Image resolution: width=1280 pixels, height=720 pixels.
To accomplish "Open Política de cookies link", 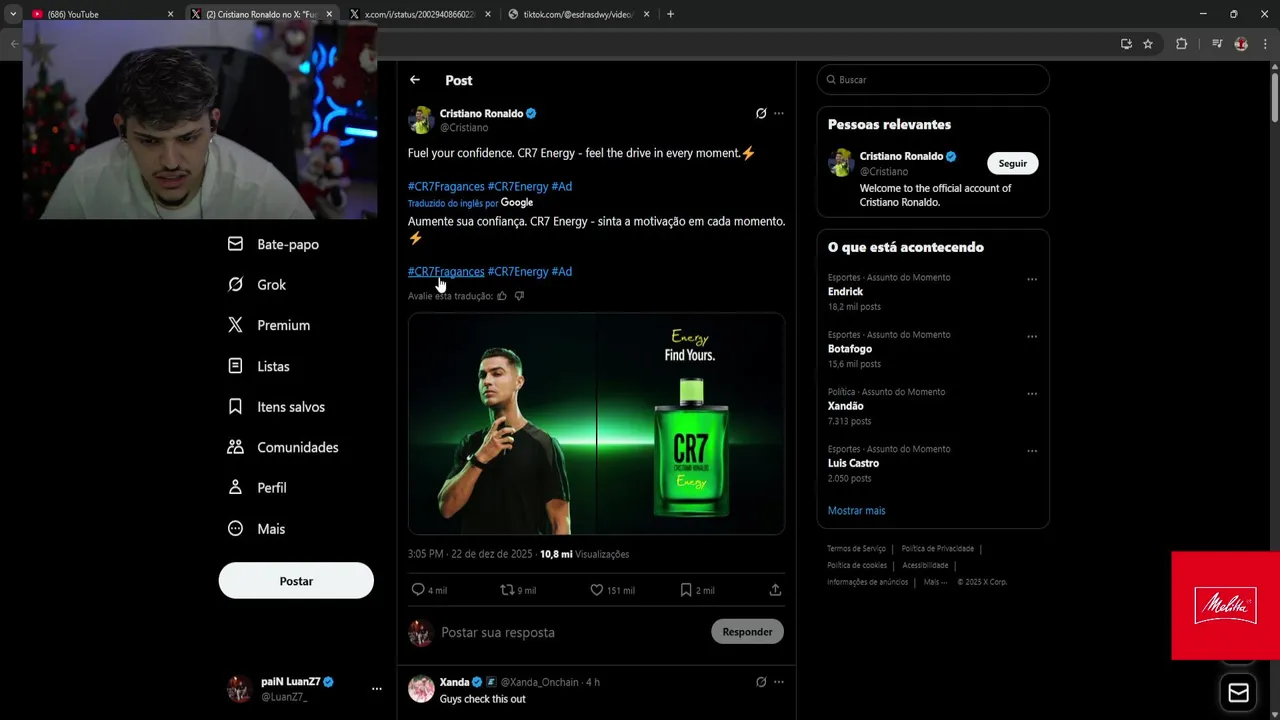I will coord(857,566).
